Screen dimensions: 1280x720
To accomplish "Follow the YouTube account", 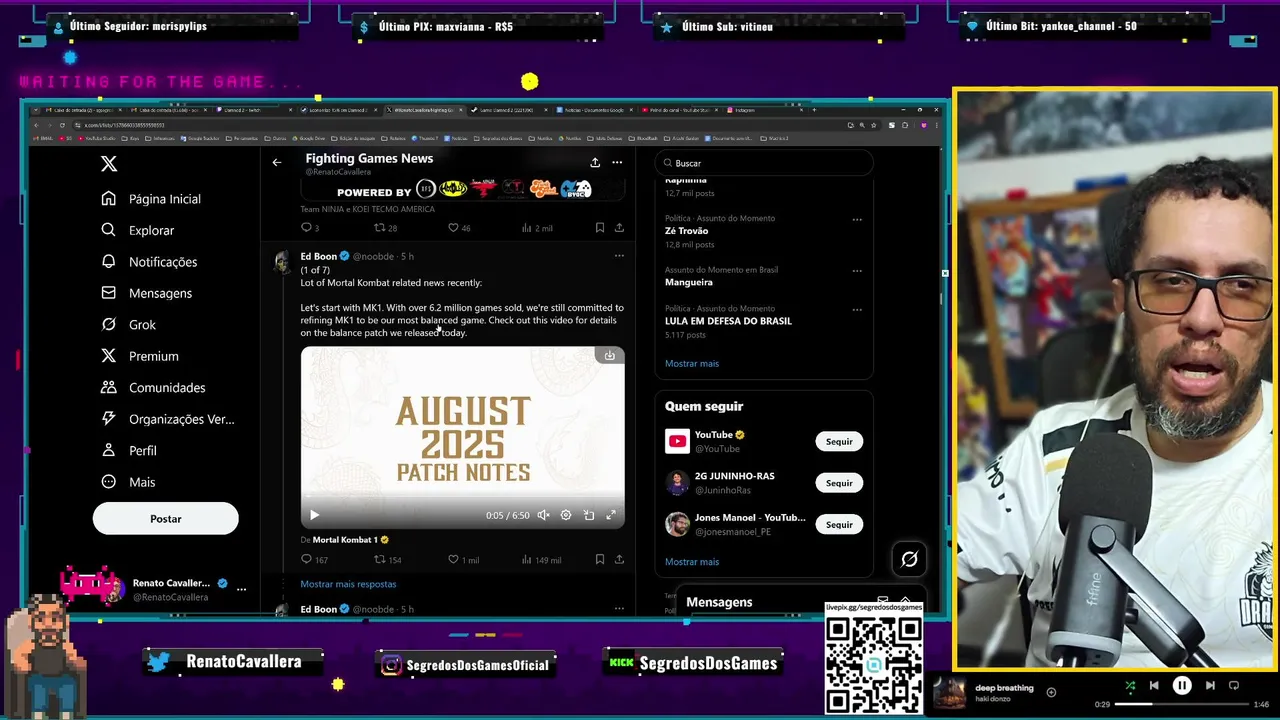I will (839, 442).
